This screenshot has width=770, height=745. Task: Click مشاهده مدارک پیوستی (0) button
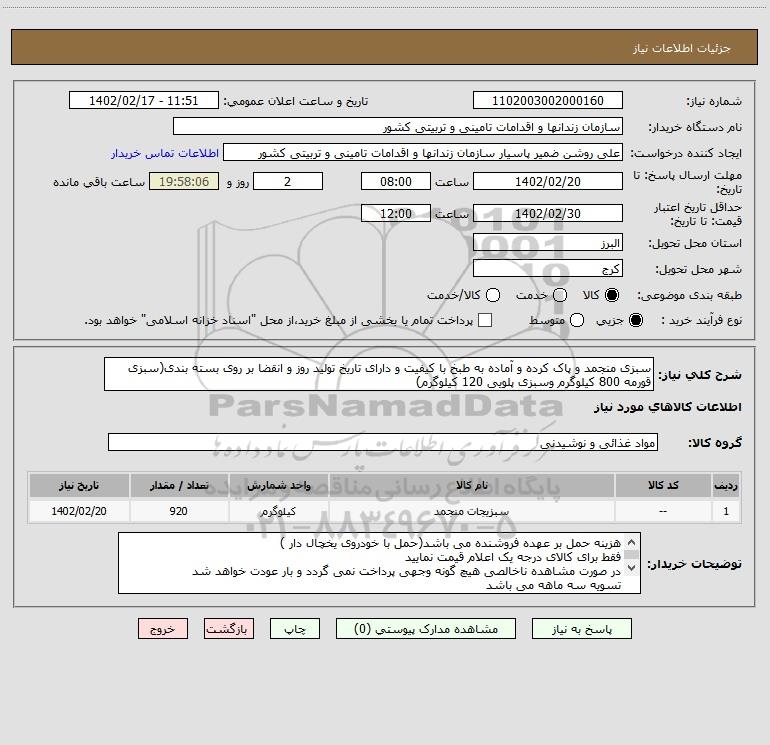[x=426, y=629]
